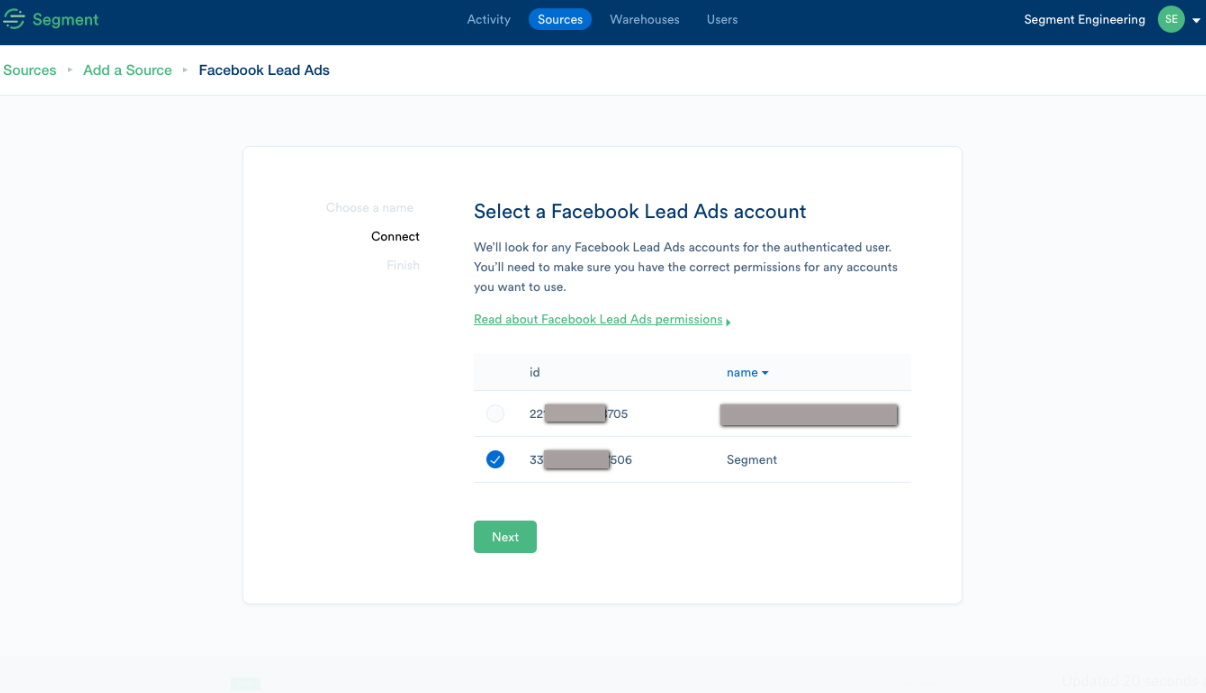Click the Sources breadcrumb link
Image resolution: width=1206 pixels, height=693 pixels.
tap(30, 70)
